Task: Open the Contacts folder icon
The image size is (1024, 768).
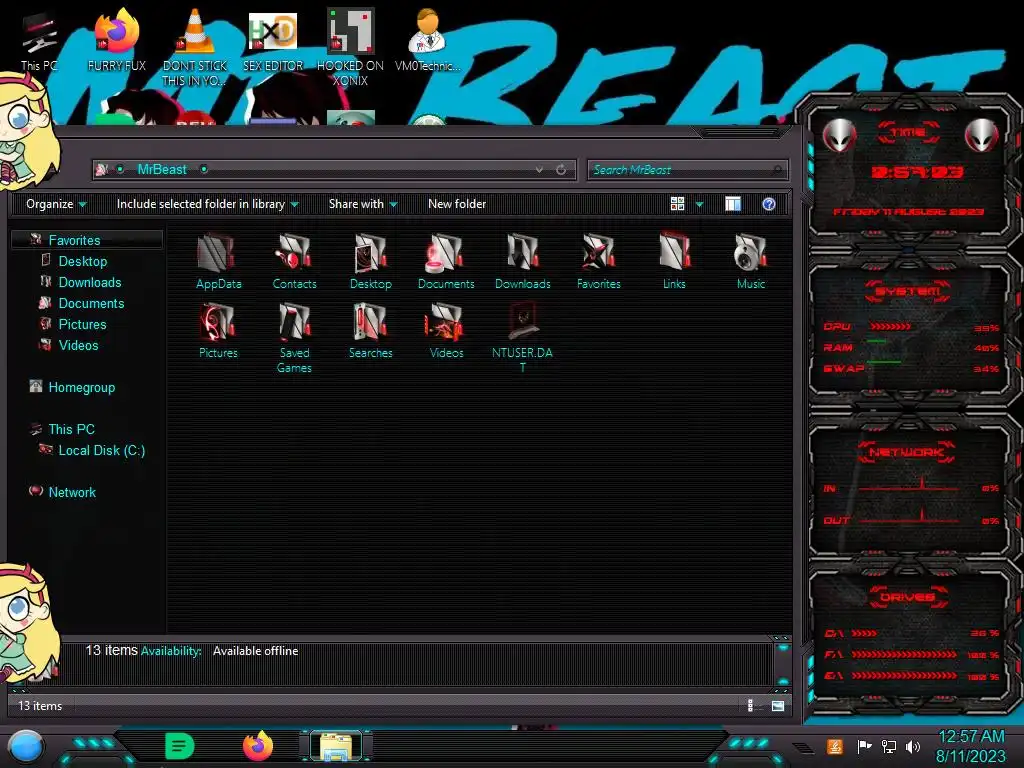Action: [294, 261]
